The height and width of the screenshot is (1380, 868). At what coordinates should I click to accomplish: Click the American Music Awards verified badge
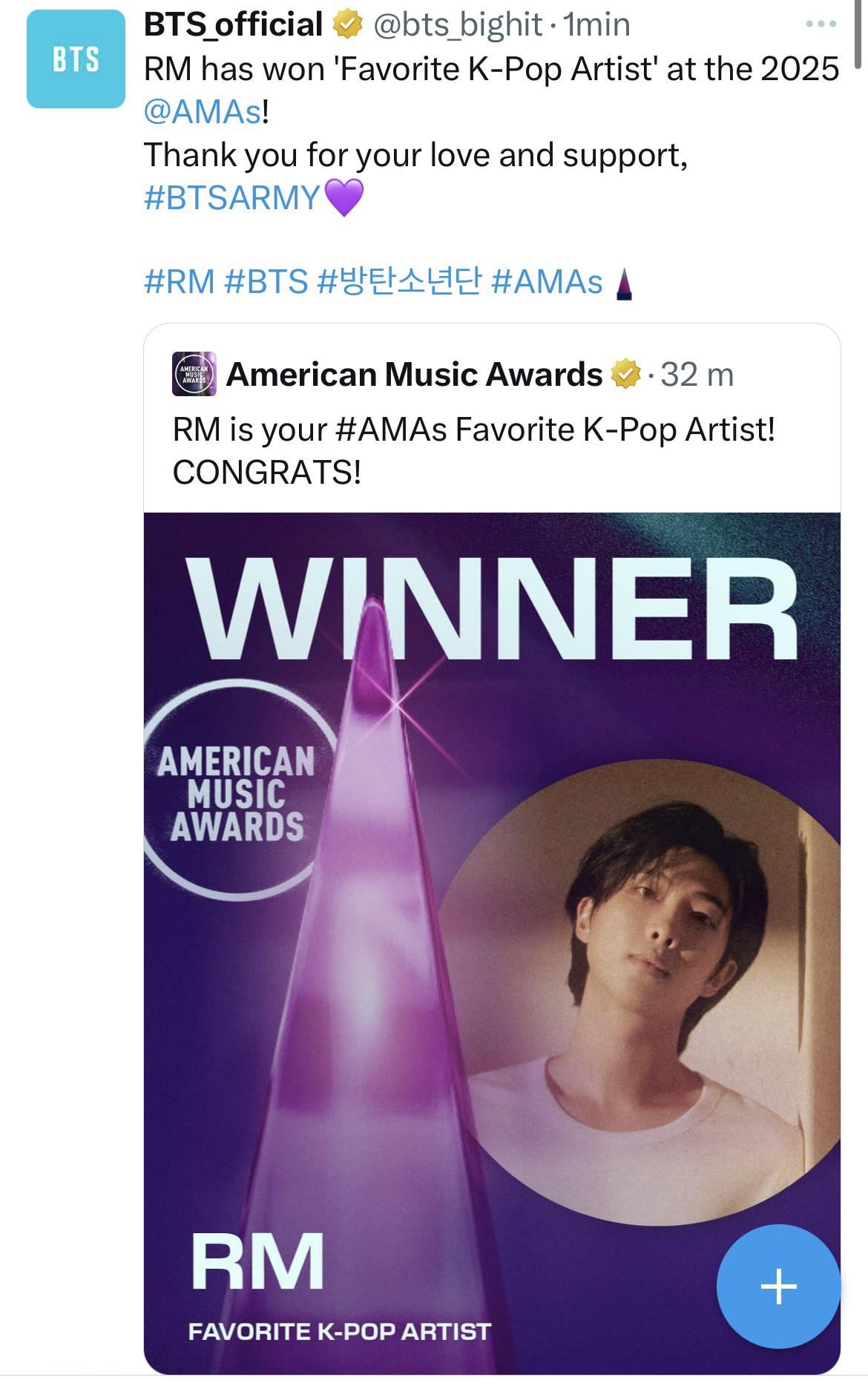coord(625,375)
